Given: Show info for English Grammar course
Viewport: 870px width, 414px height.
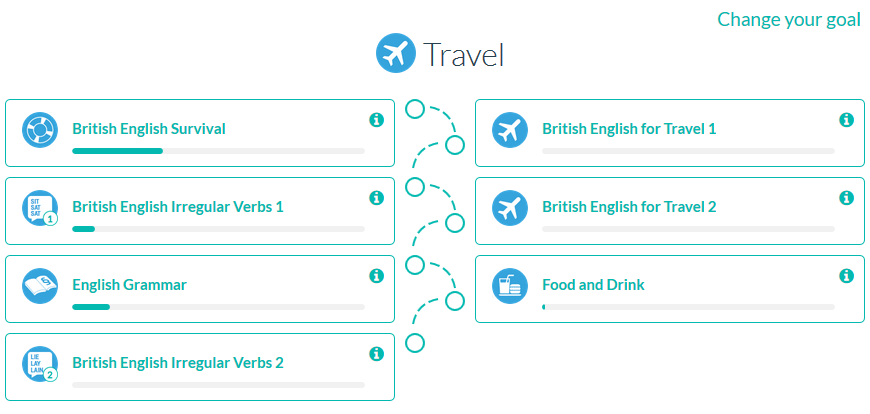Looking at the screenshot, I should 377,275.
